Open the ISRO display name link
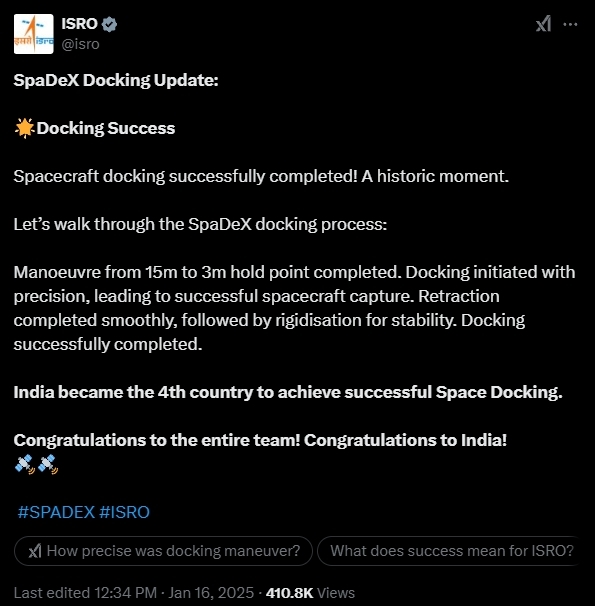The width and height of the screenshot is (595, 606). (x=80, y=24)
